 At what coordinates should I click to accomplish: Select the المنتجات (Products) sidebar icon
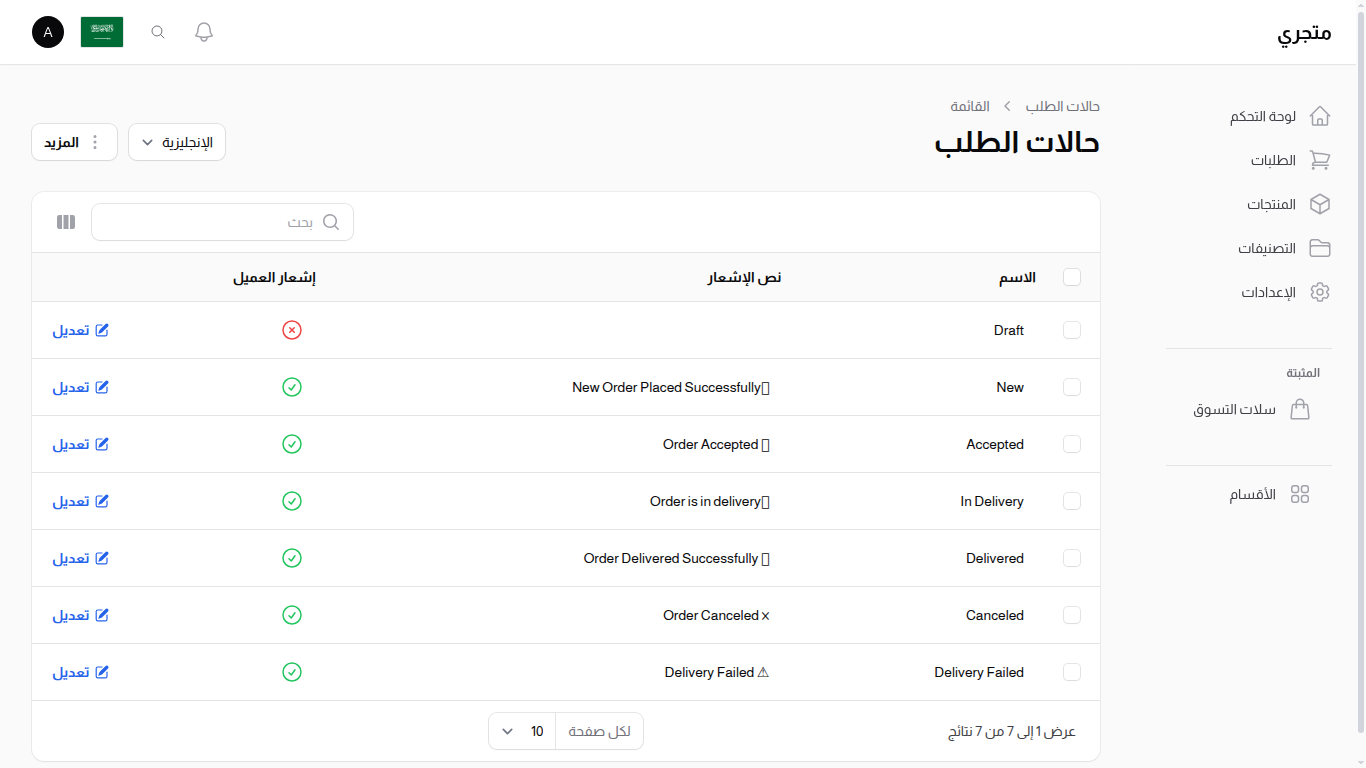click(x=1320, y=203)
